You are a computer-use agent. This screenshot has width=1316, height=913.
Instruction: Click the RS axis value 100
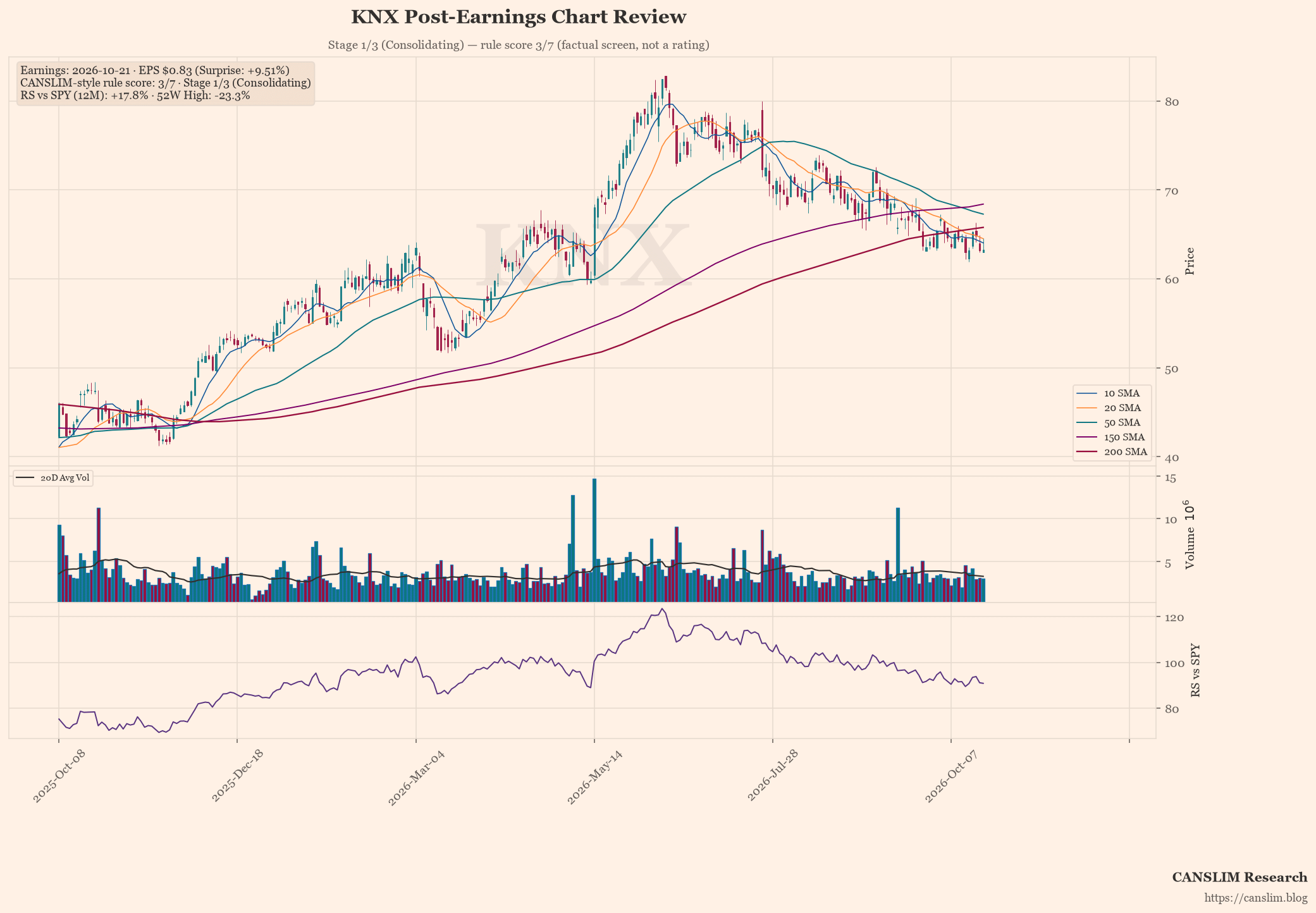(x=1174, y=663)
